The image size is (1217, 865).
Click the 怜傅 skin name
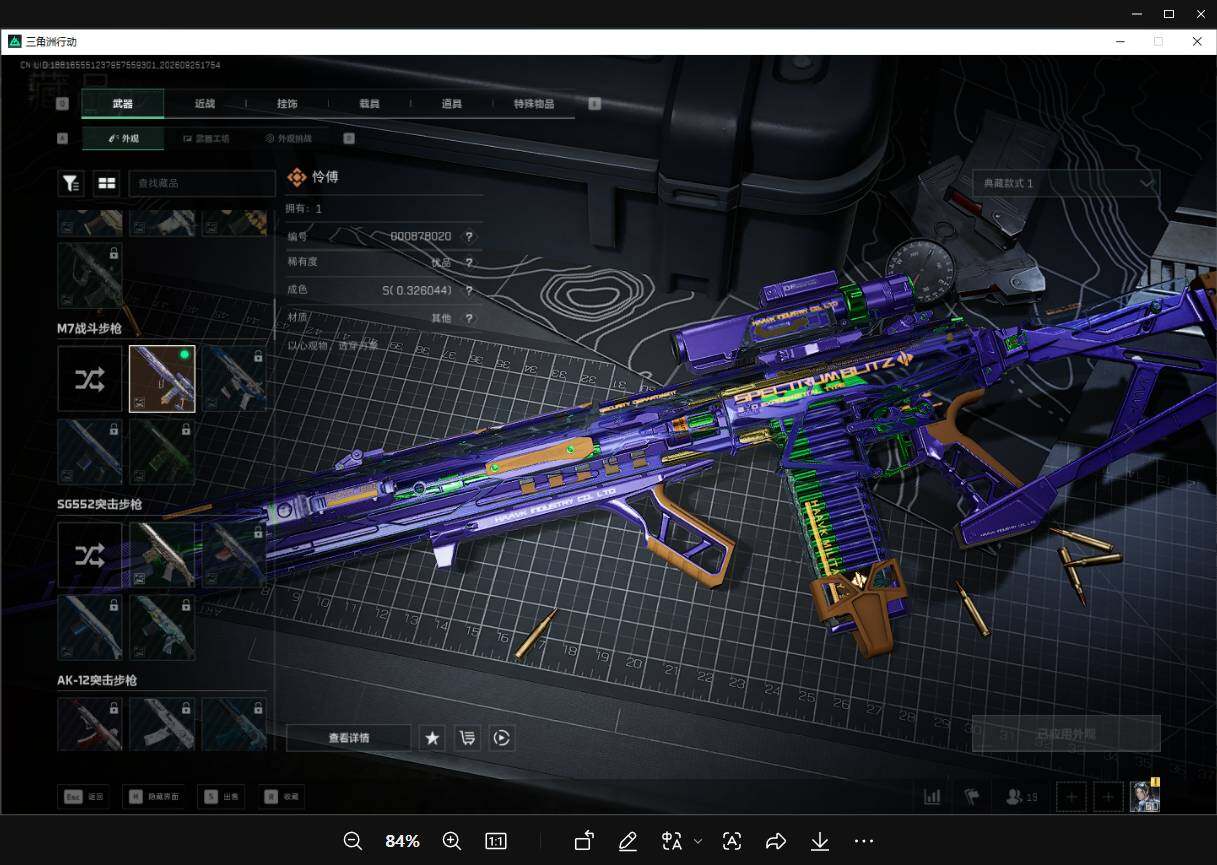[325, 177]
